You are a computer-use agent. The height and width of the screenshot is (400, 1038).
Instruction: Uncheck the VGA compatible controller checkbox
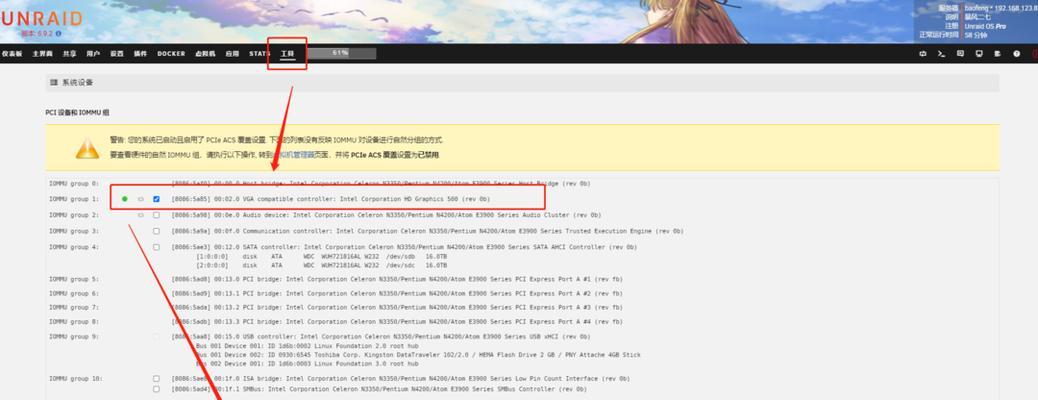(156, 199)
